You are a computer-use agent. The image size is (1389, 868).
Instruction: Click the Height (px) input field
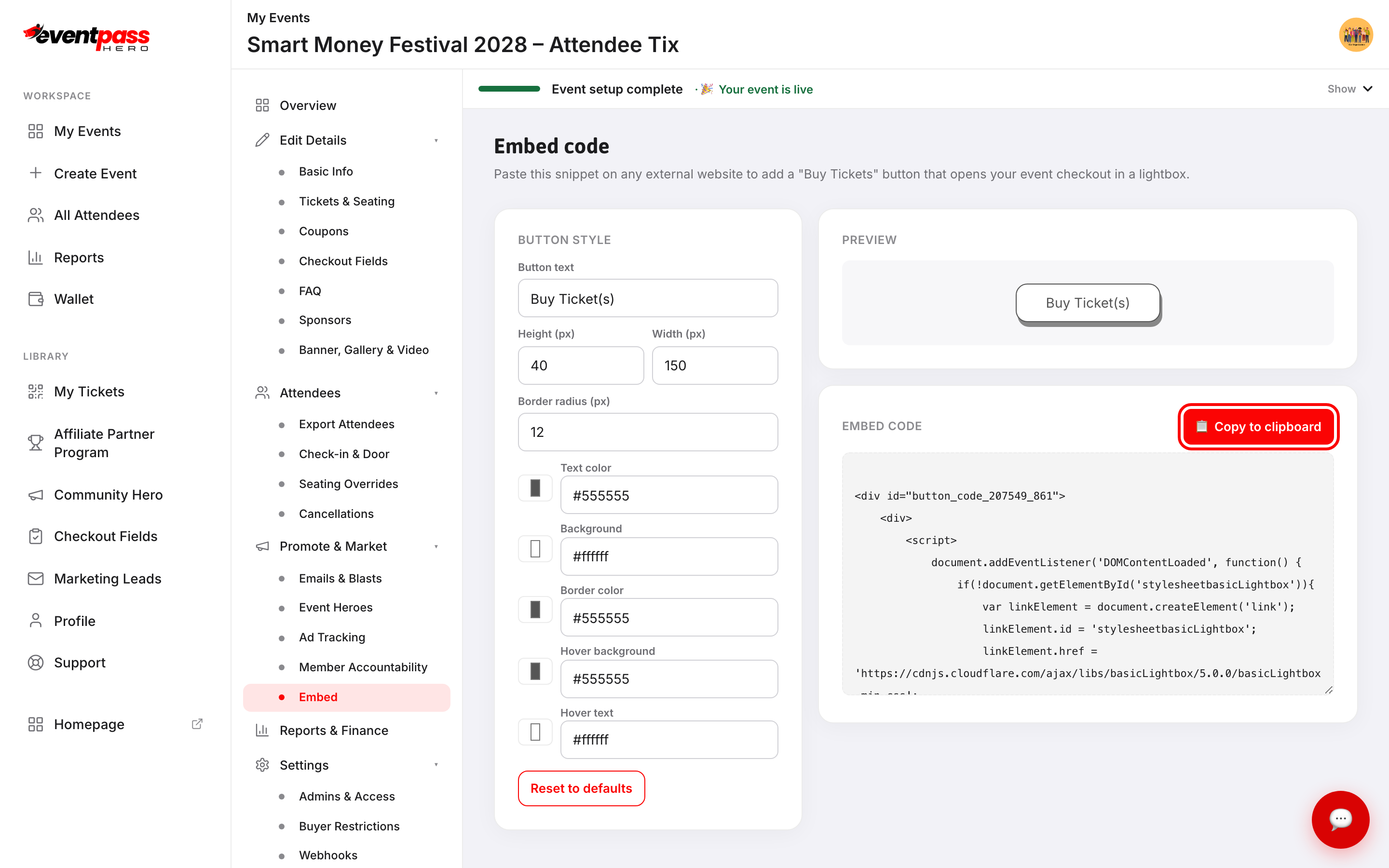[581, 365]
